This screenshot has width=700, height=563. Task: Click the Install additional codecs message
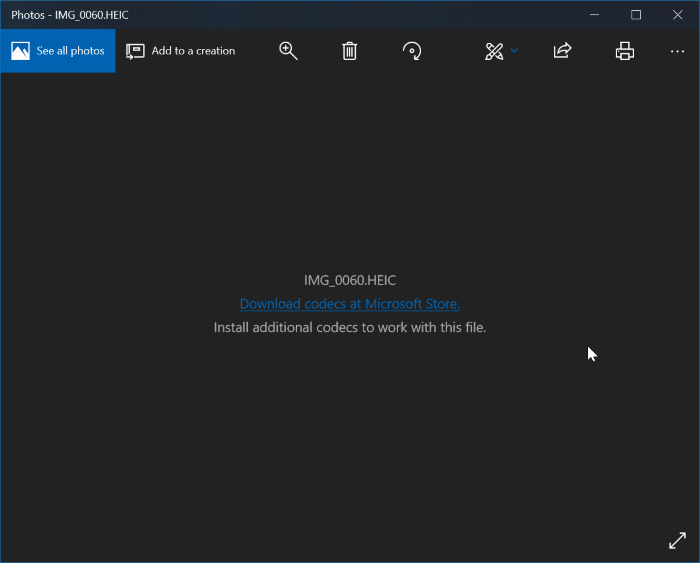350,328
